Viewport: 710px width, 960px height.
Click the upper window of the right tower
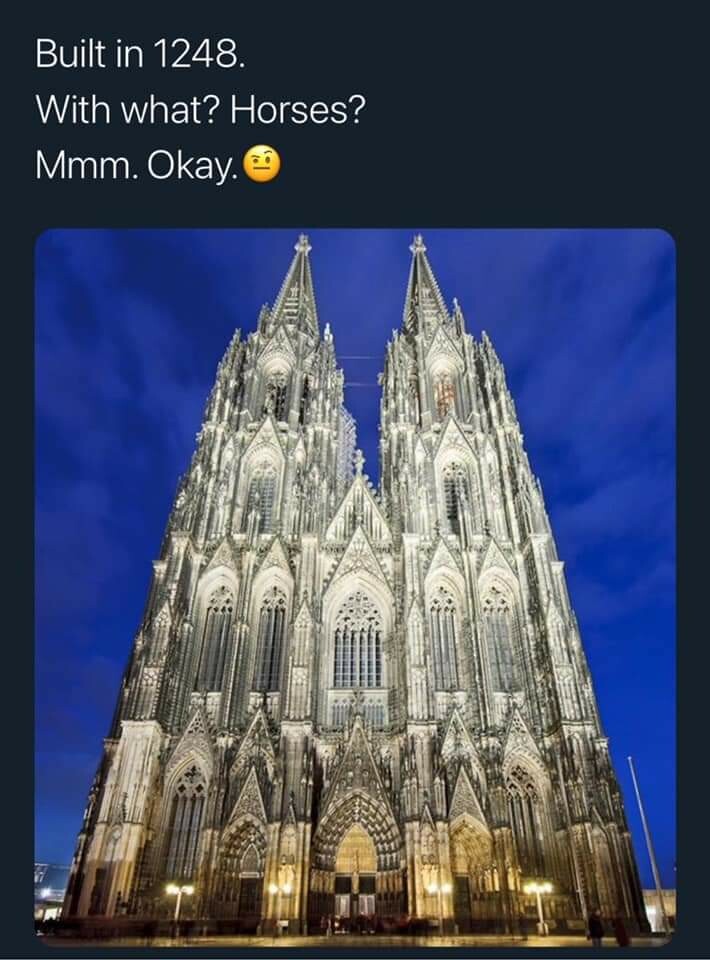tap(444, 392)
